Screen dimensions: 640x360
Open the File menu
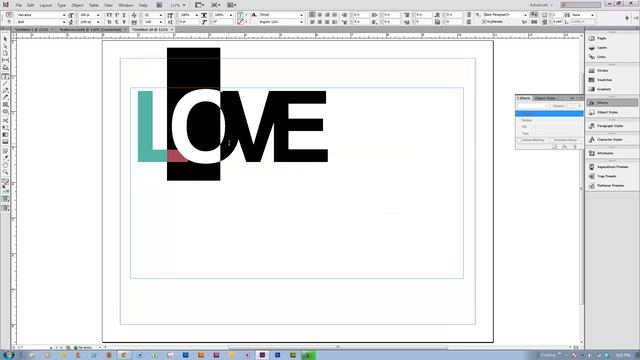coord(18,5)
